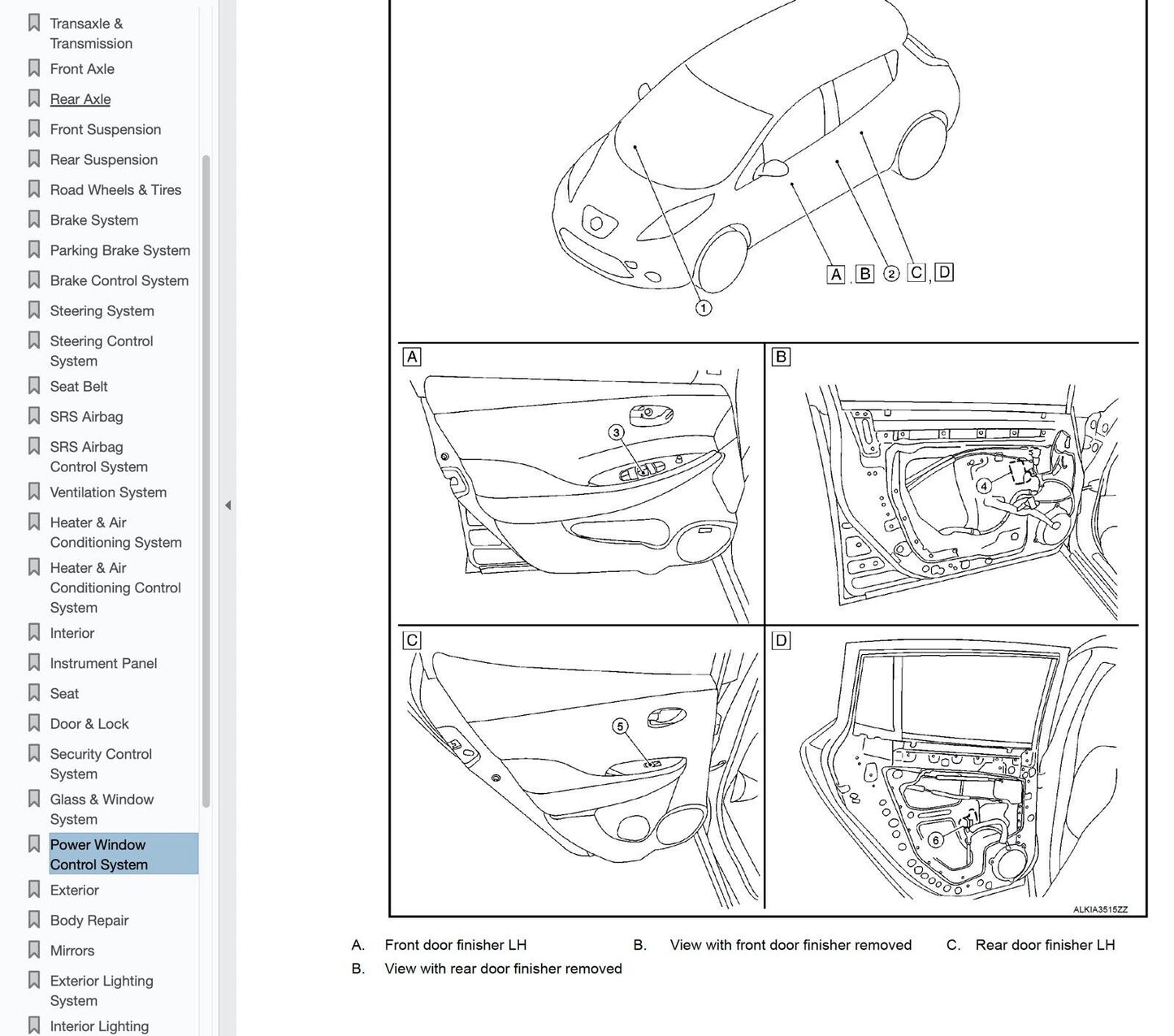This screenshot has width=1174, height=1036.
Task: Click callout number 1 on the car diagram
Action: coord(704,308)
